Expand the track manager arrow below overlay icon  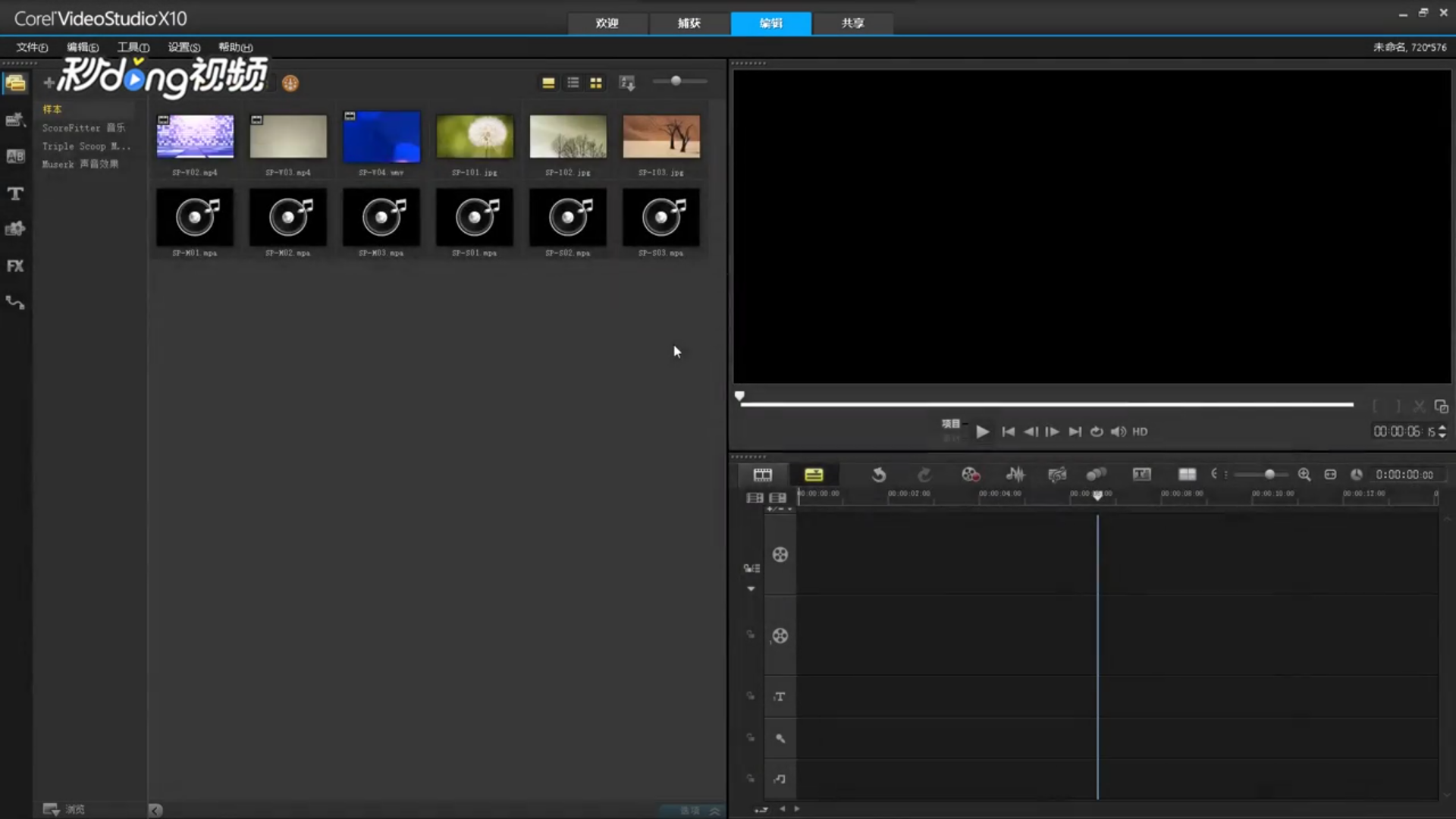[x=751, y=588]
